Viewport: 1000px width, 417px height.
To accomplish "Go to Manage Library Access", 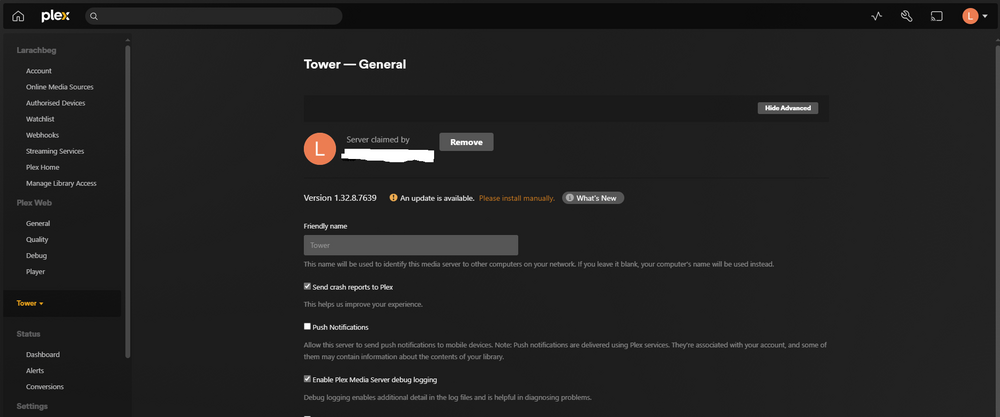I will tap(61, 183).
